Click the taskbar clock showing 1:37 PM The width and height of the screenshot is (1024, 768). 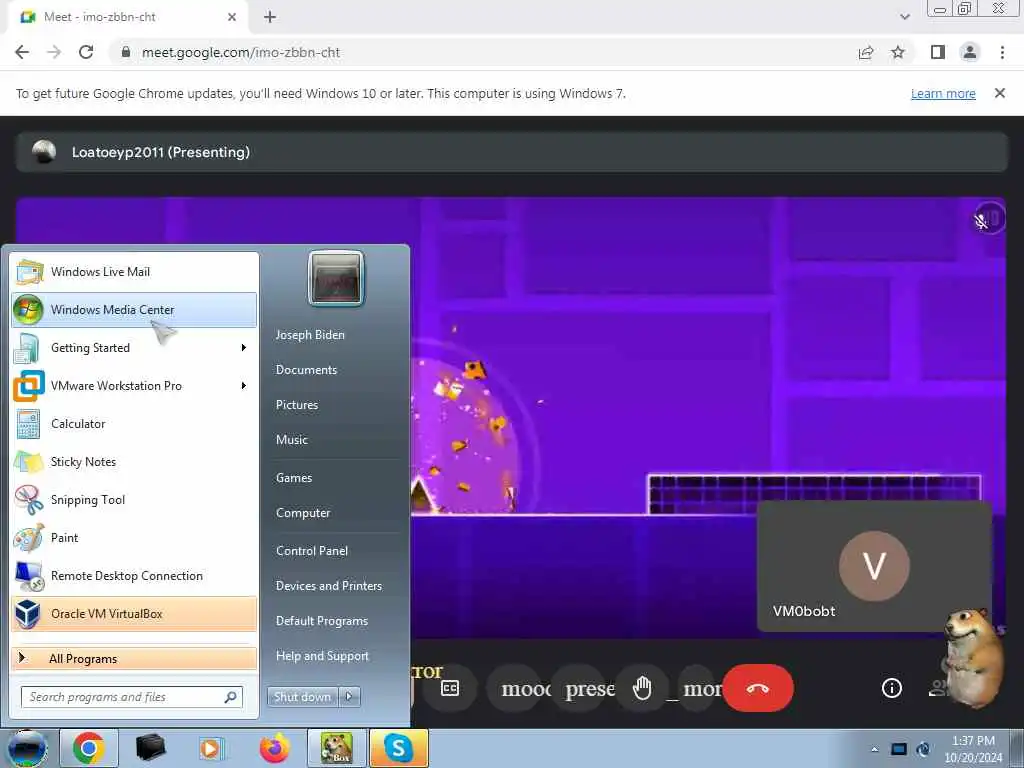pos(973,748)
